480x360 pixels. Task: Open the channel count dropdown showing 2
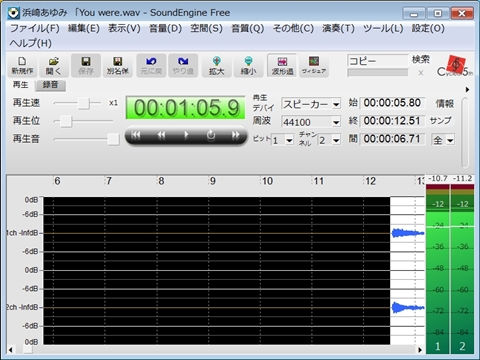click(x=329, y=140)
